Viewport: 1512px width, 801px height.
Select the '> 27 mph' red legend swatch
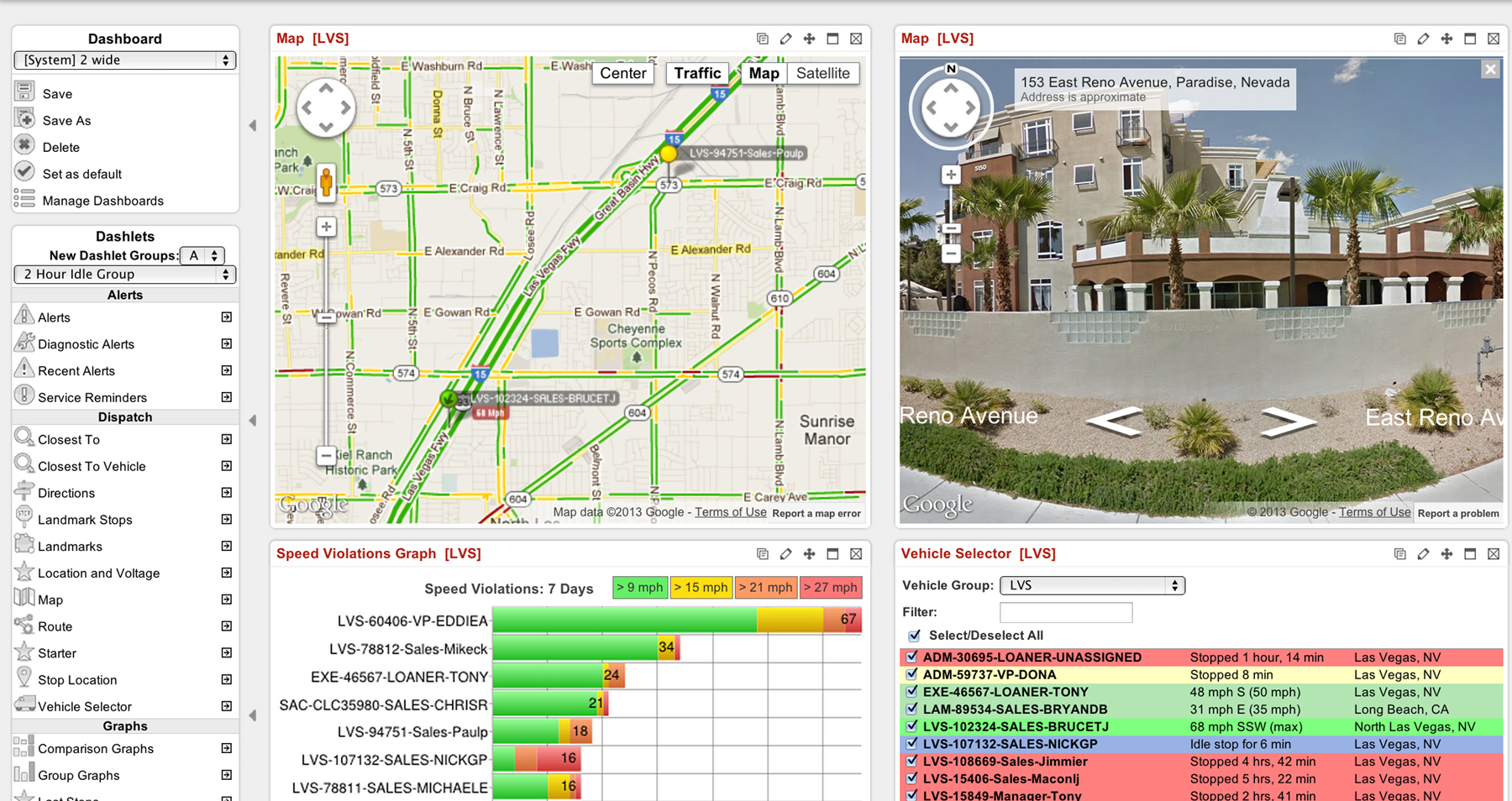click(830, 588)
